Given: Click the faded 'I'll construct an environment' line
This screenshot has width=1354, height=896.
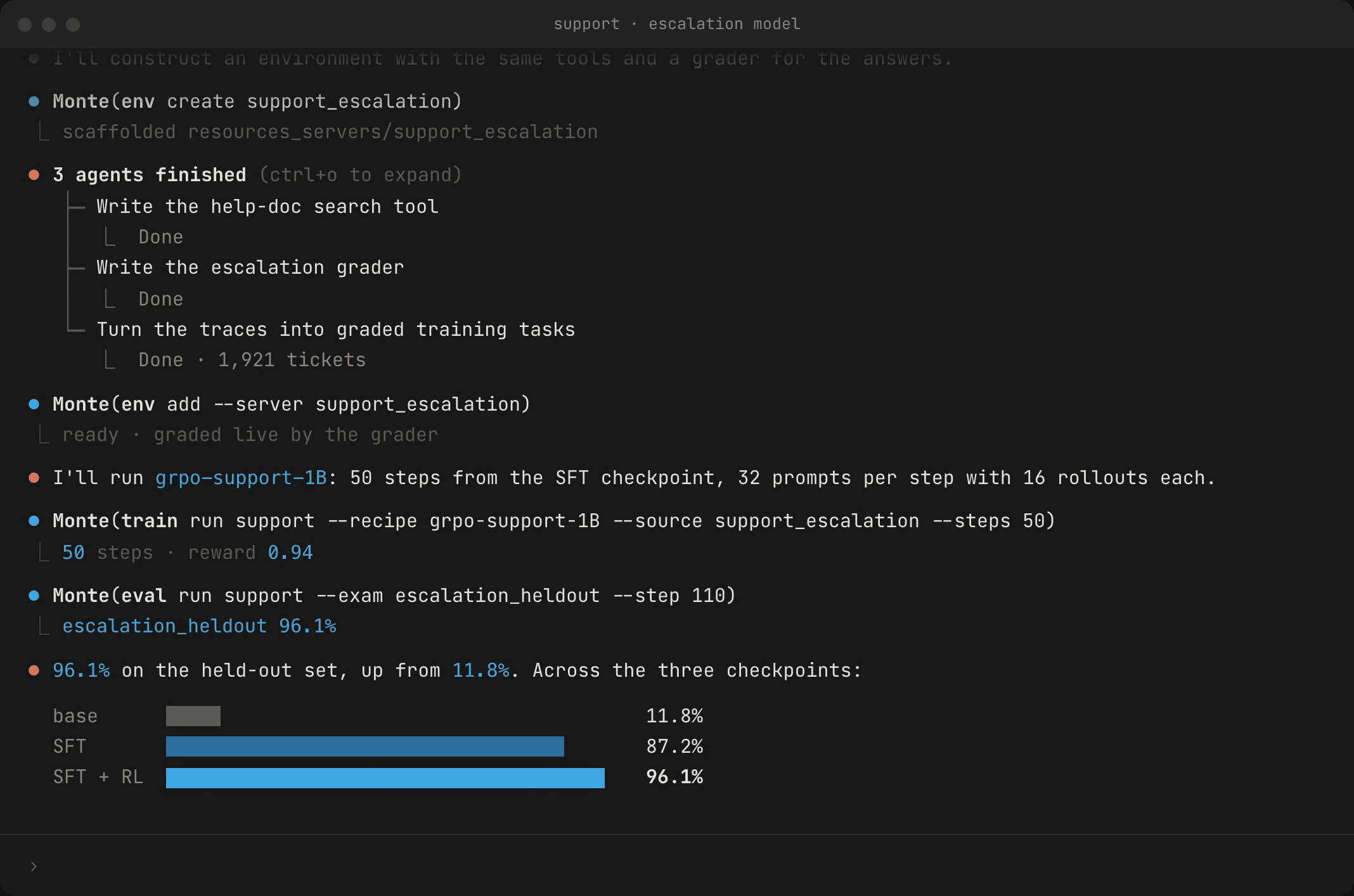Looking at the screenshot, I should pos(503,59).
